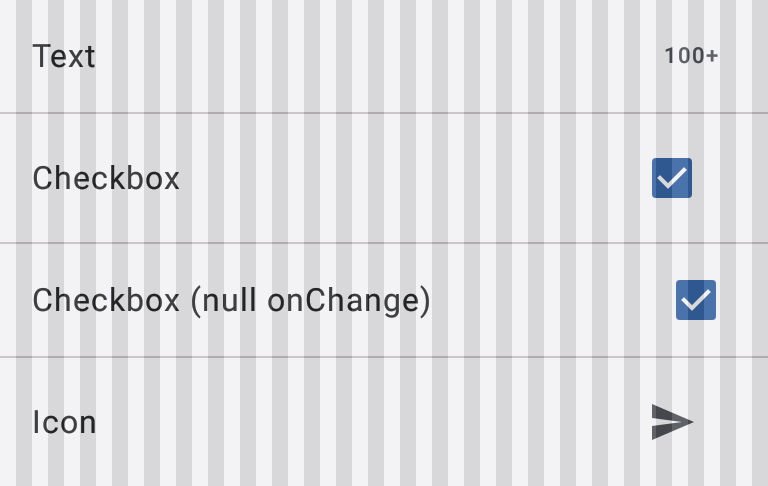This screenshot has width=768, height=486.
Task: Tap the paper plane icon in Icon row
Action: [672, 422]
